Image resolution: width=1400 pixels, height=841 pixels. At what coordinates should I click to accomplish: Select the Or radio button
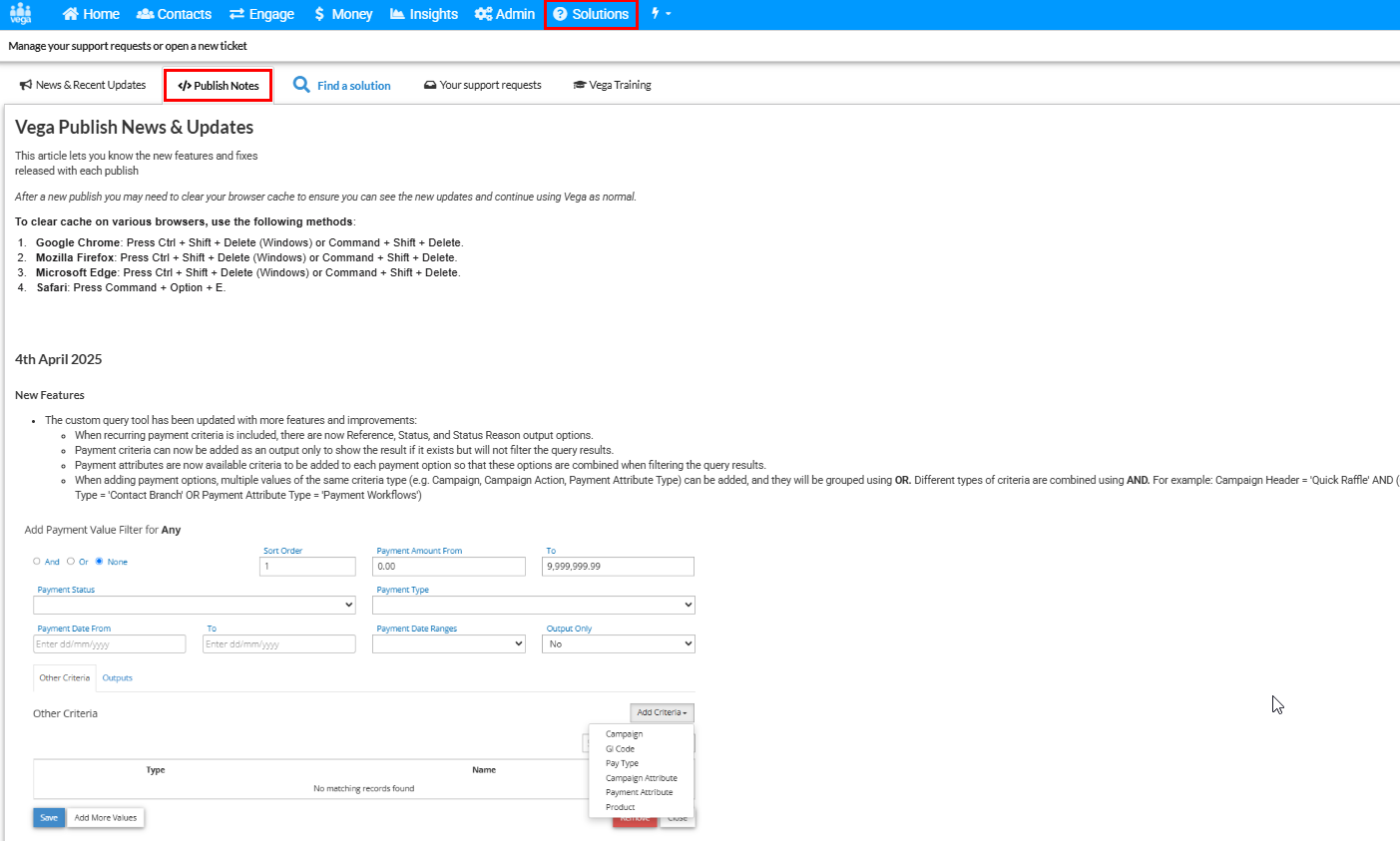(x=71, y=562)
